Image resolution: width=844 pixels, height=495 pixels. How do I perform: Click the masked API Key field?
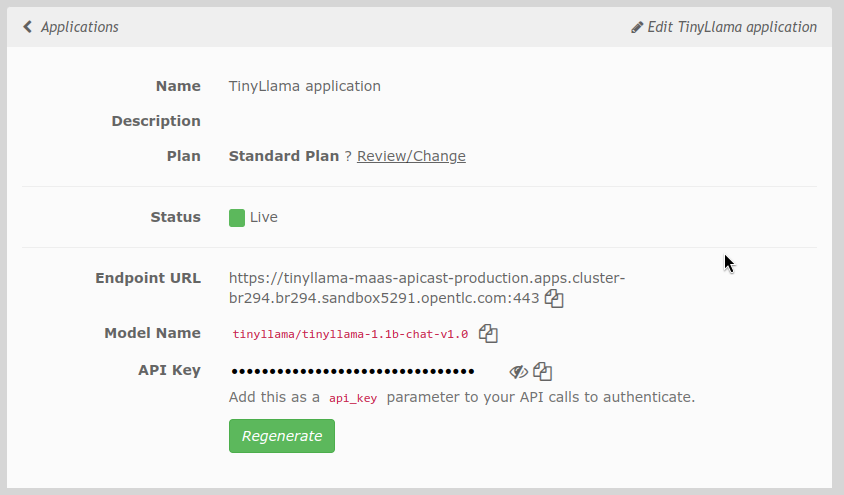pos(353,371)
